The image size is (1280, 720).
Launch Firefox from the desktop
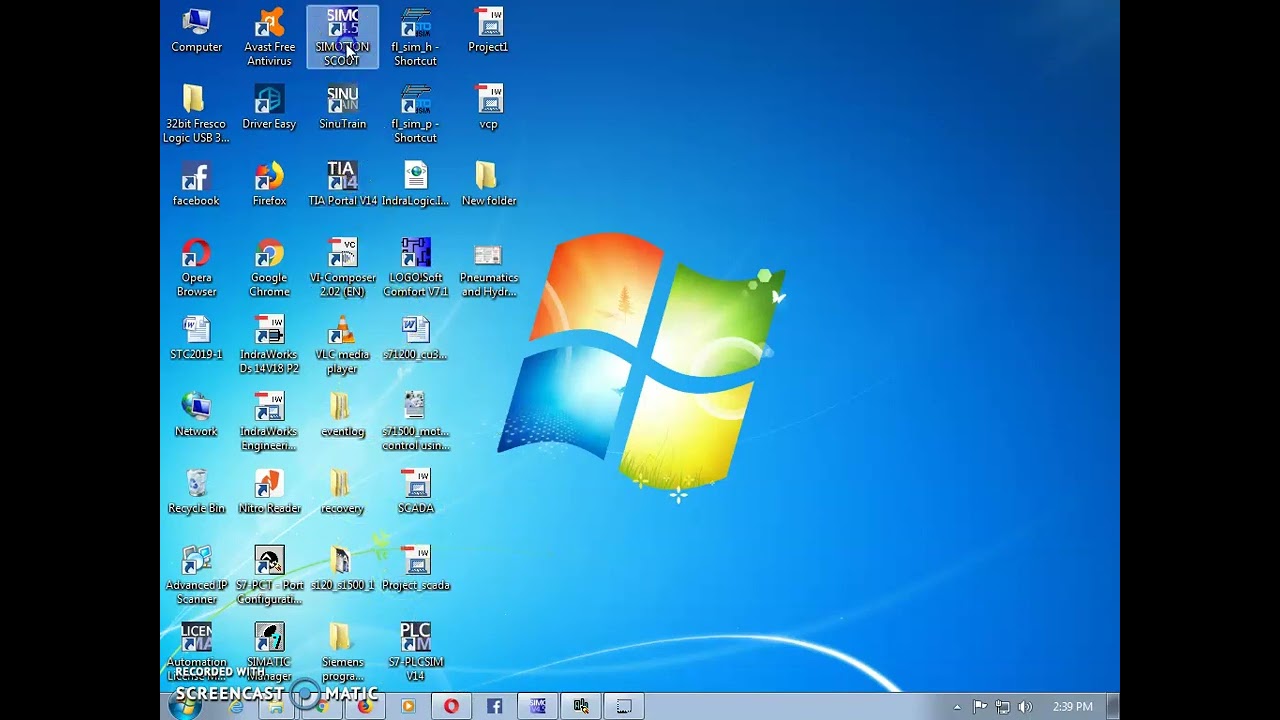pyautogui.click(x=269, y=185)
